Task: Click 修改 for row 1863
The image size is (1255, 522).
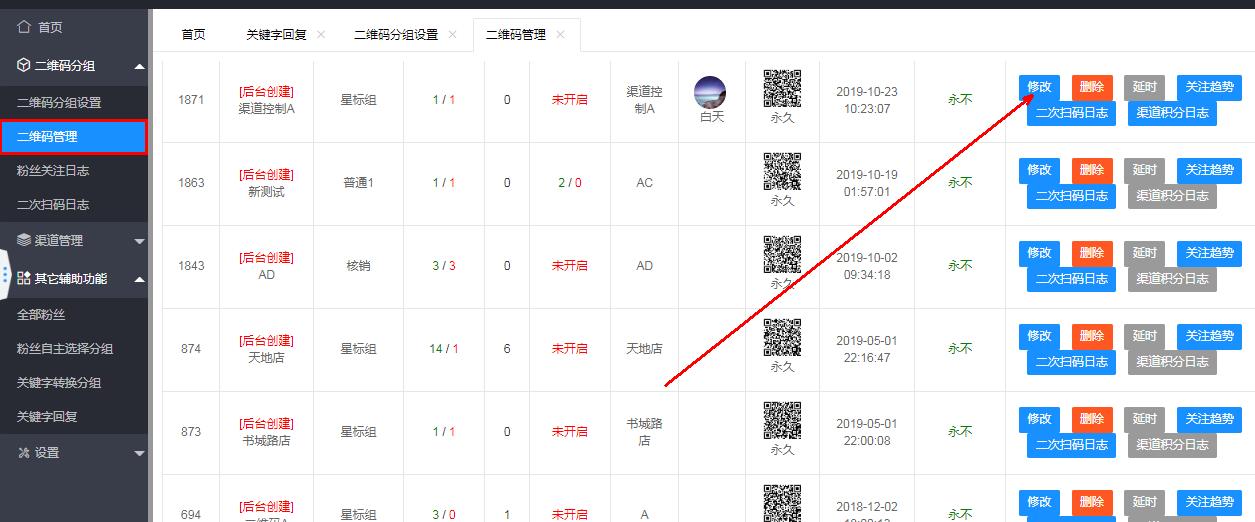Action: click(1039, 170)
